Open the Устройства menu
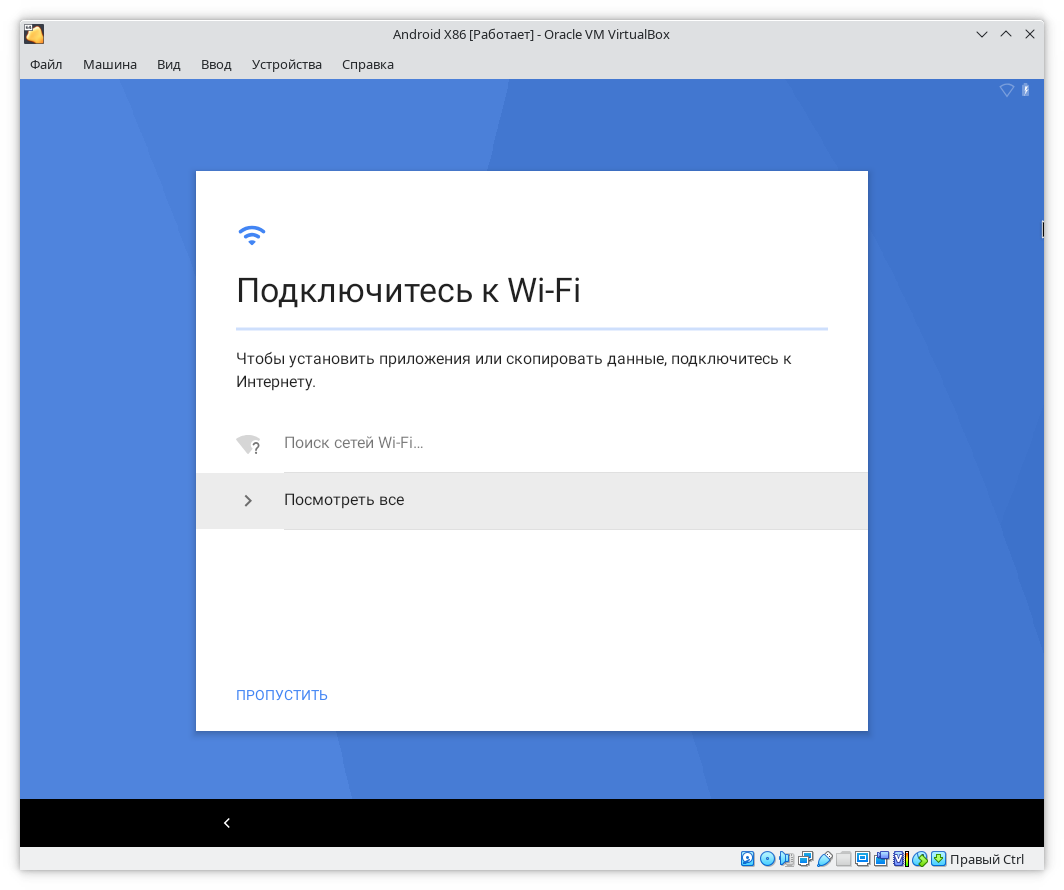Viewport: 1064px width, 890px height. [x=287, y=64]
